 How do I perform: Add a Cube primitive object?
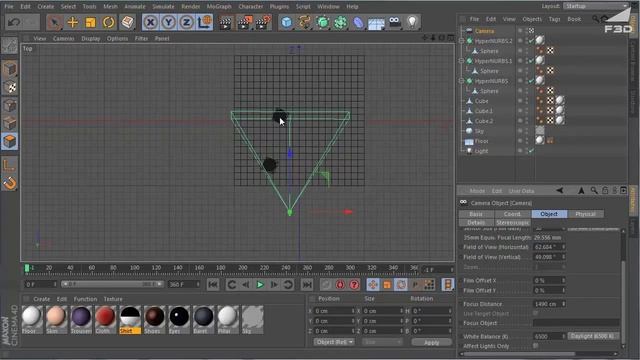[287, 22]
